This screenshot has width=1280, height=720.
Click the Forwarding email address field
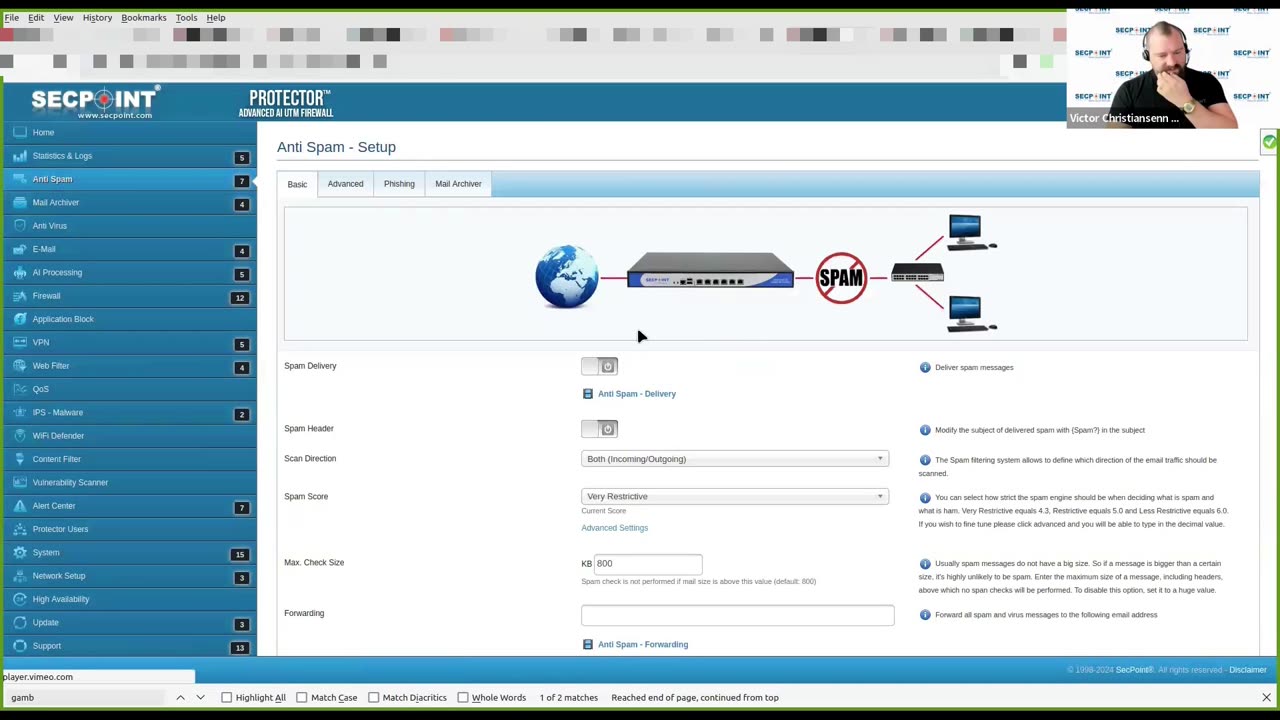click(738, 615)
